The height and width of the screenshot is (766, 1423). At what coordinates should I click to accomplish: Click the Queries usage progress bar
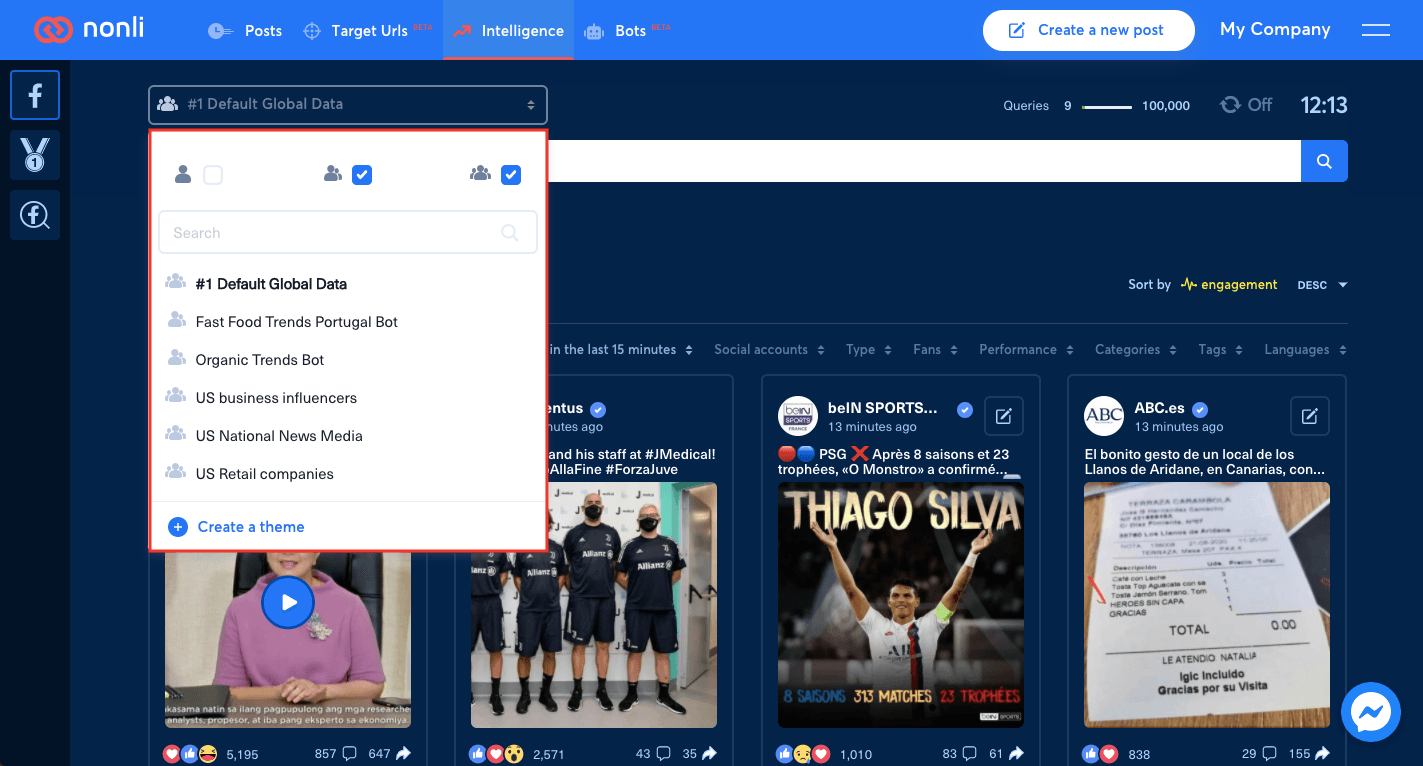tap(1107, 106)
